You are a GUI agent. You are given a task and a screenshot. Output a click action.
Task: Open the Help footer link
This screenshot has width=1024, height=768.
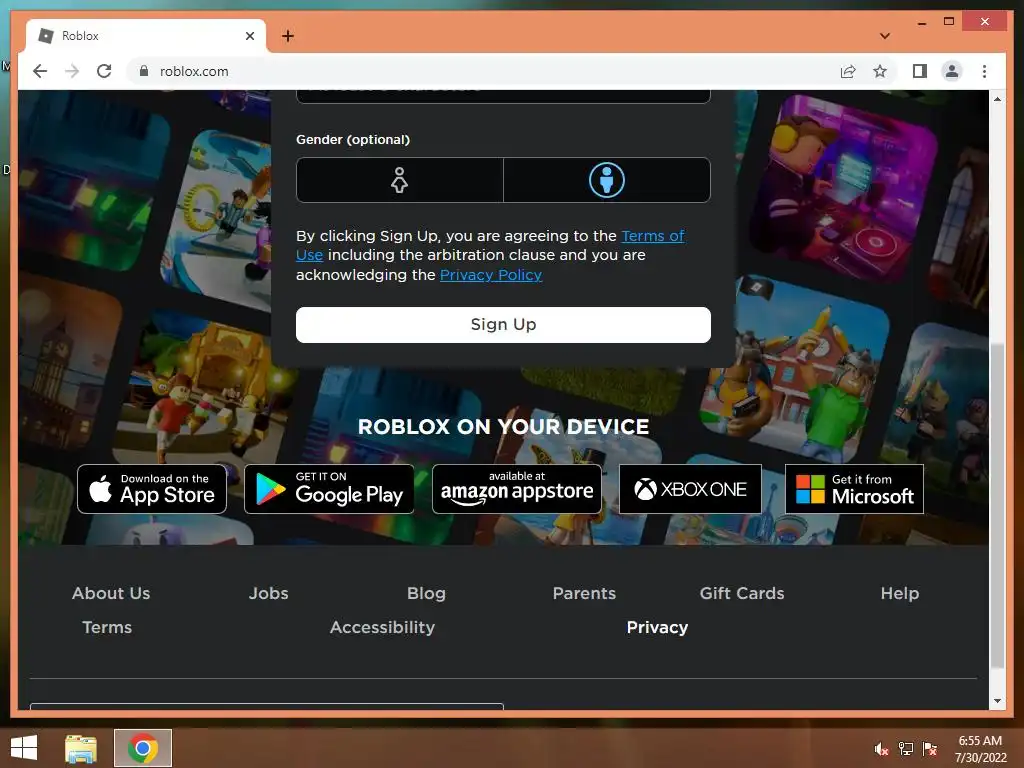point(900,593)
